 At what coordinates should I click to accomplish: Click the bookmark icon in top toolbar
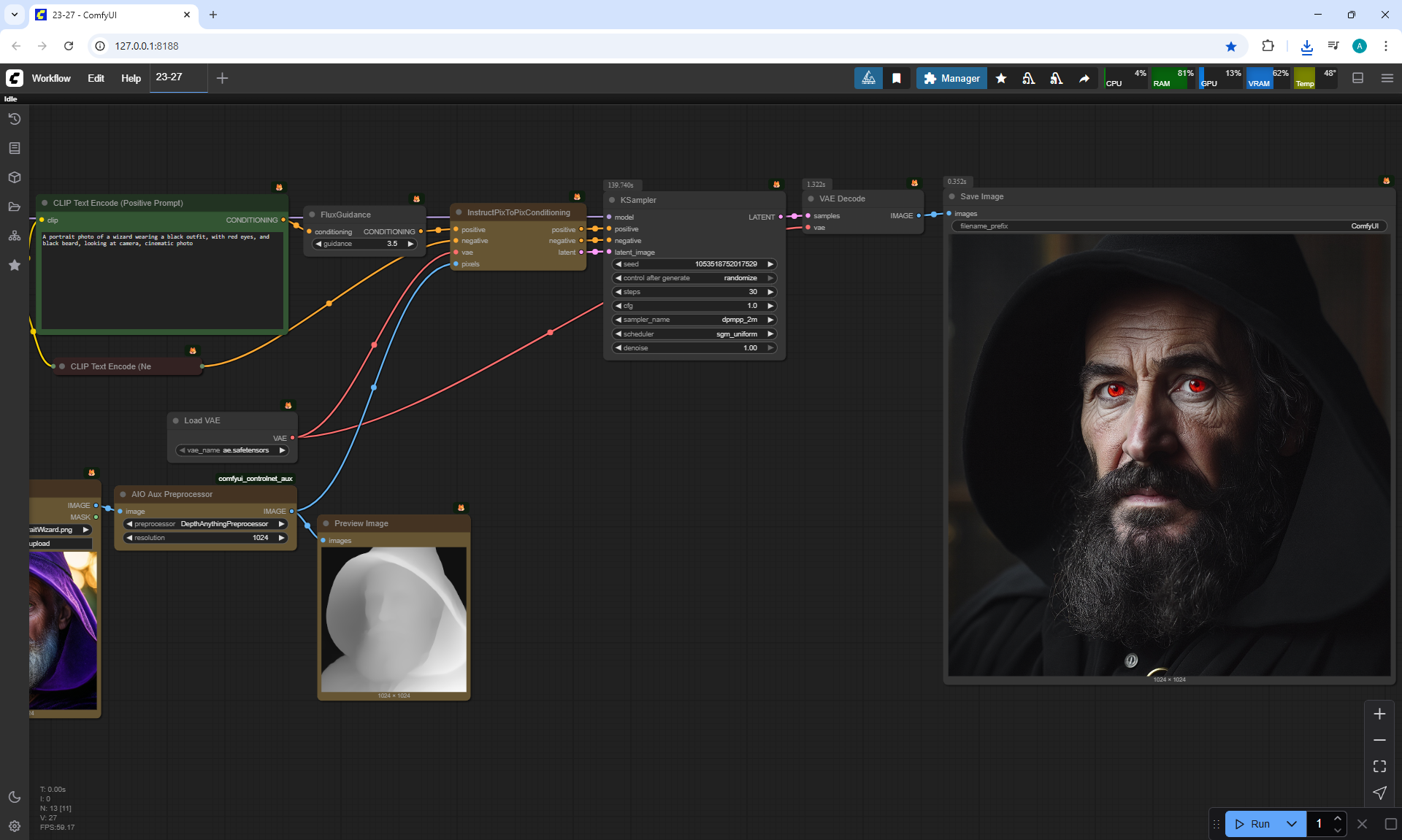[x=897, y=78]
